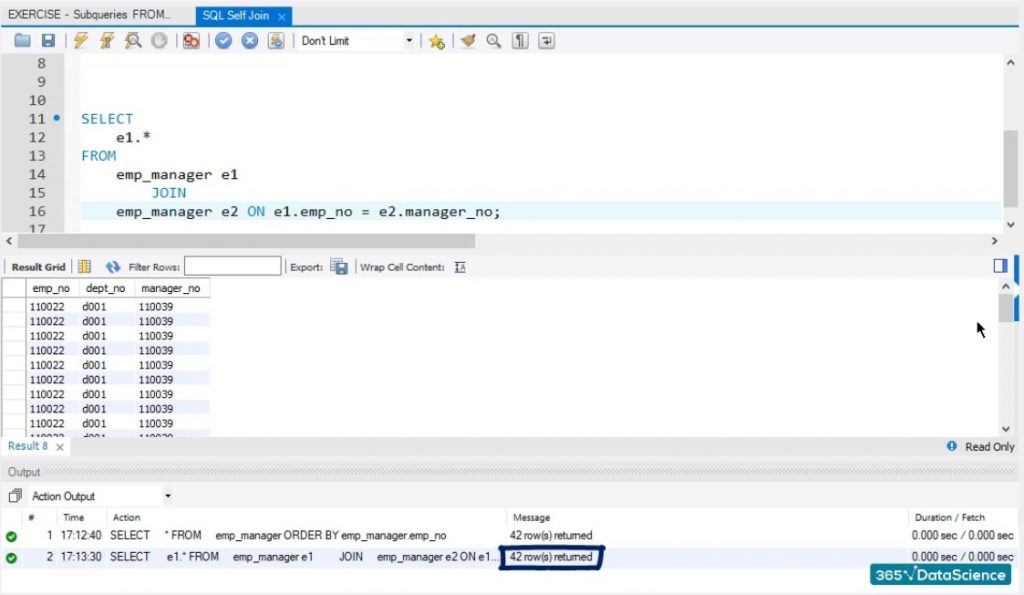Image resolution: width=1024 pixels, height=595 pixels.
Task: Open the EXERCISE - Subqueries FROM tab
Action: (90, 15)
